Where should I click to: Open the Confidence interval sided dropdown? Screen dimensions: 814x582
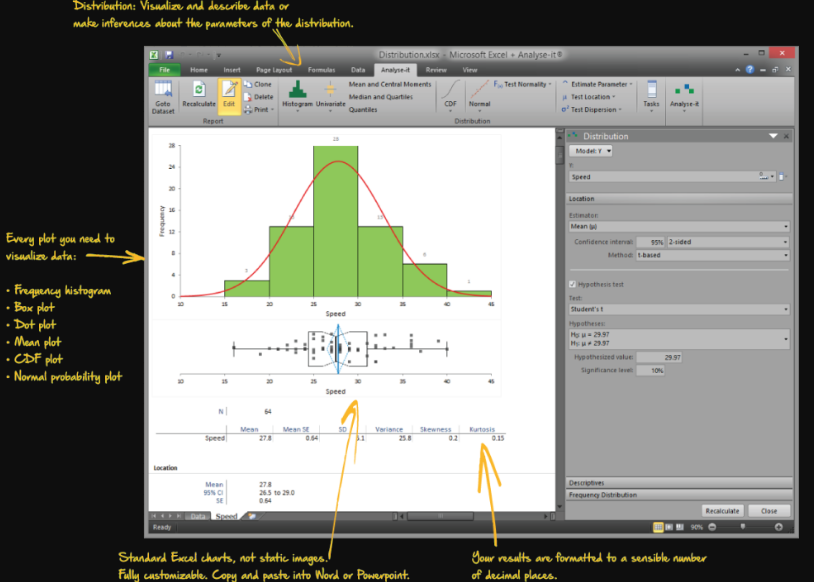click(786, 241)
